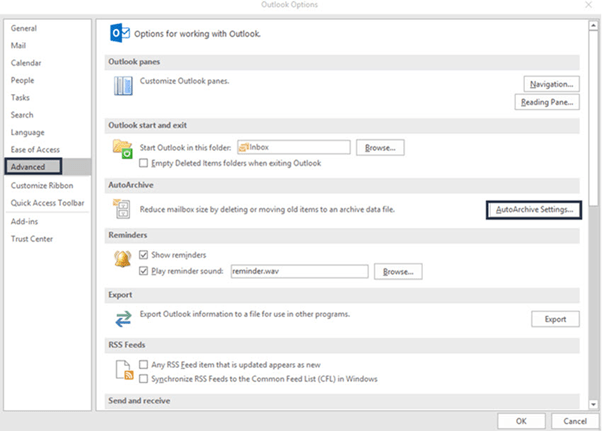Image resolution: width=602 pixels, height=431 pixels.
Task: Switch to the Trust Center category
Action: pos(31,239)
